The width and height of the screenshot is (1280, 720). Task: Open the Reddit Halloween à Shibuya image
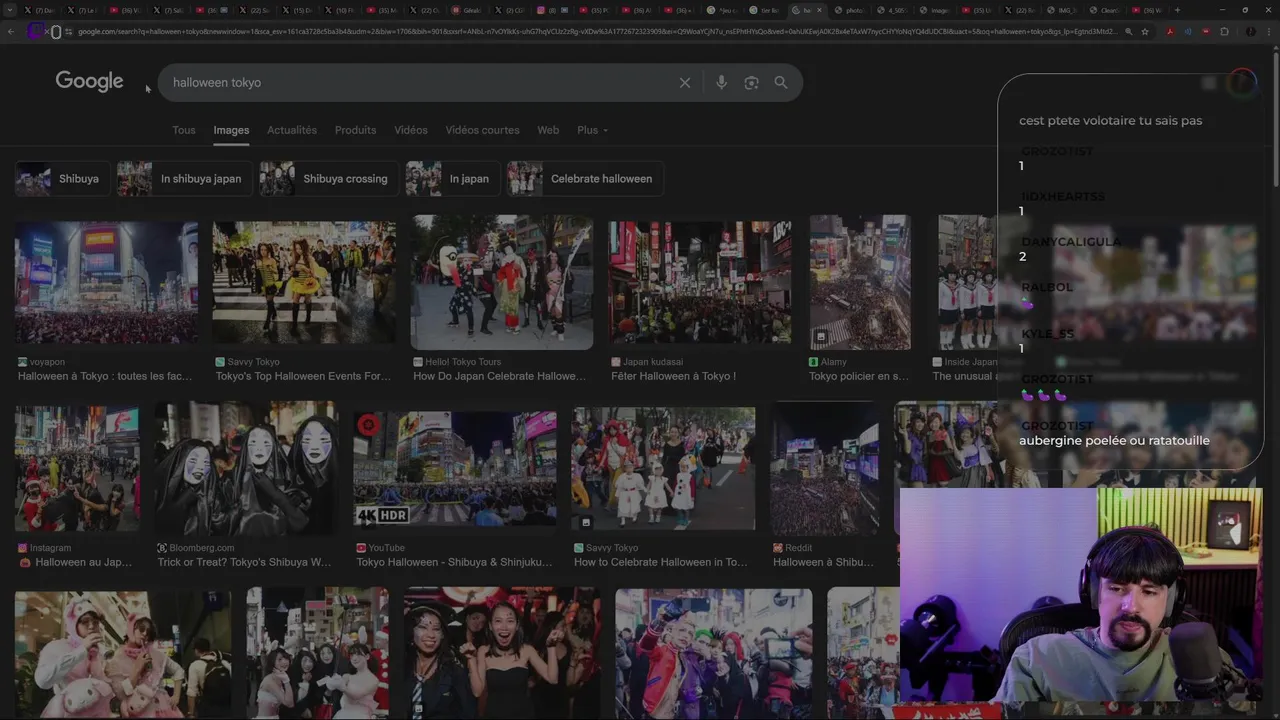coord(824,467)
